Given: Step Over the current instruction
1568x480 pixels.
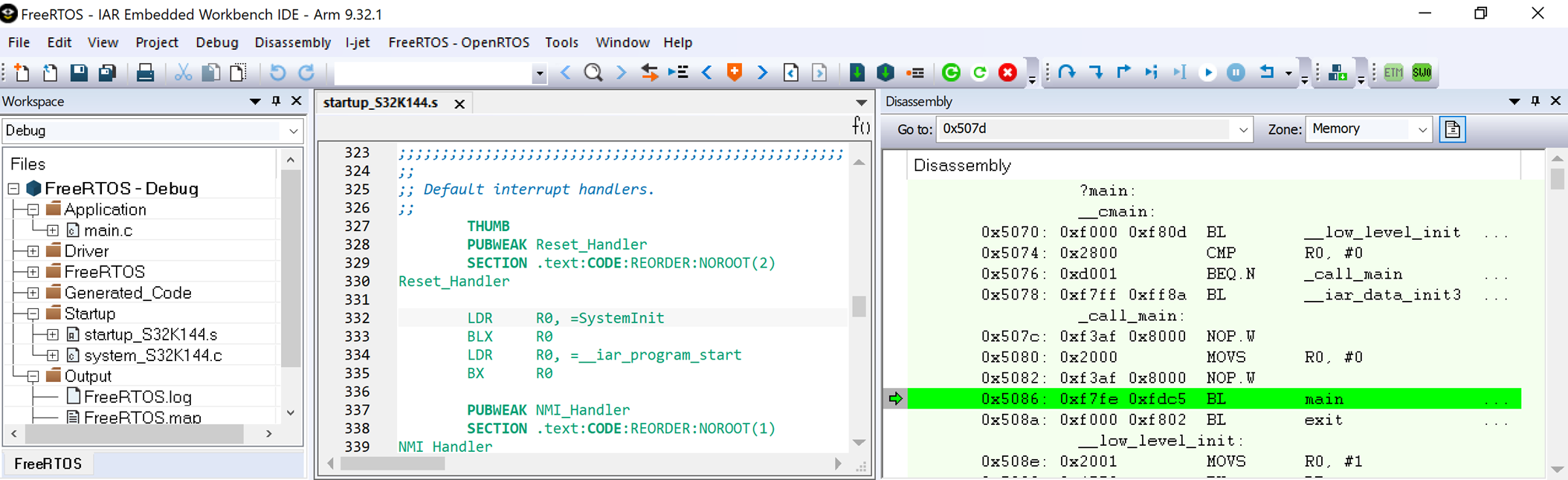Looking at the screenshot, I should tap(1067, 72).
